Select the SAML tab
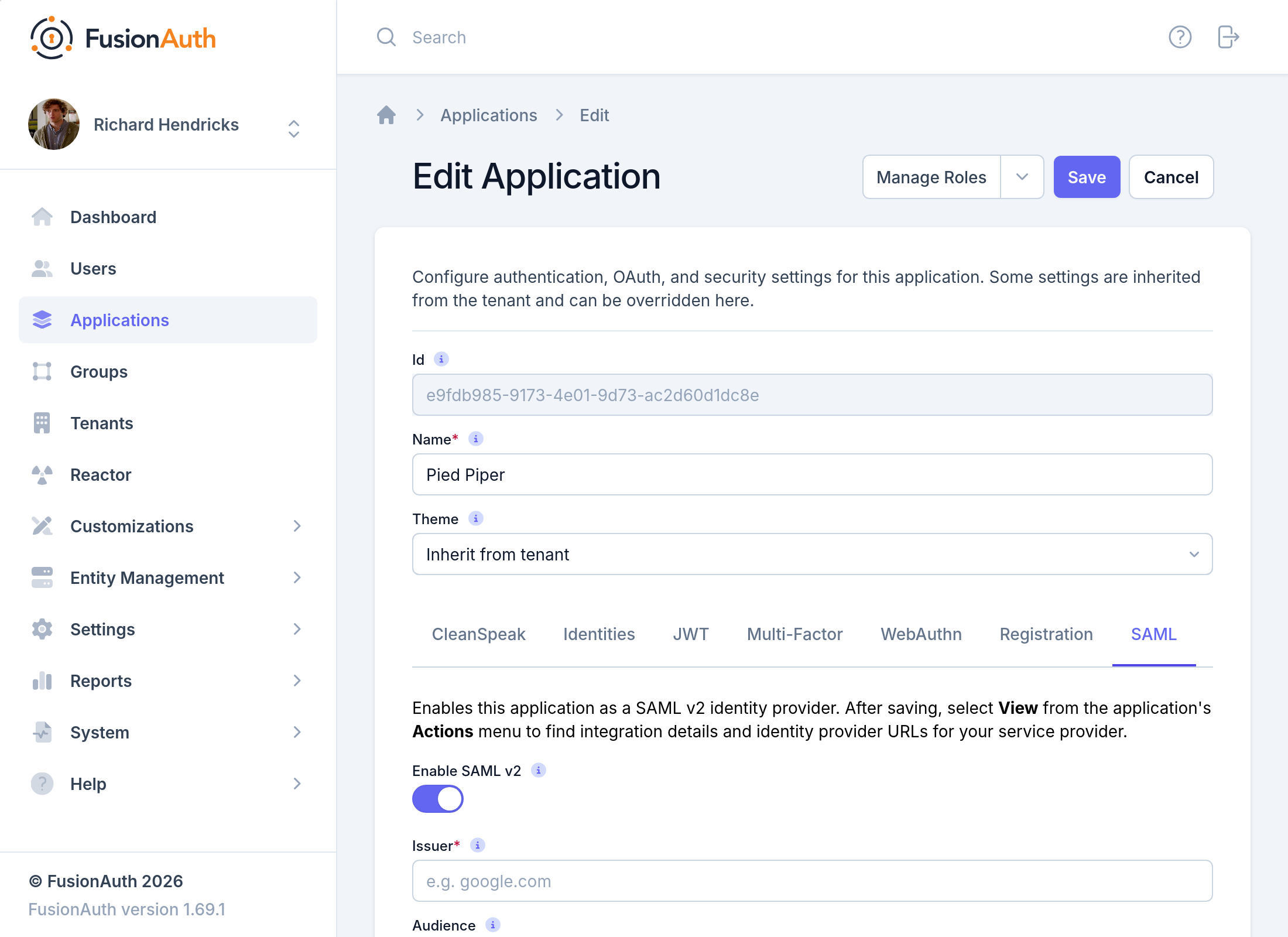 pyautogui.click(x=1154, y=634)
